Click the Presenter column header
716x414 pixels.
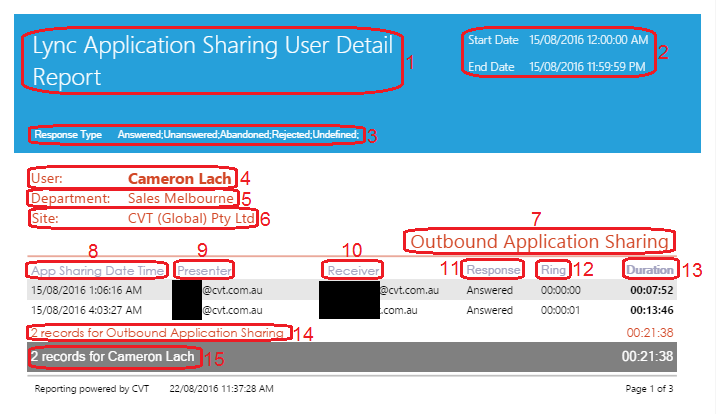tap(204, 271)
